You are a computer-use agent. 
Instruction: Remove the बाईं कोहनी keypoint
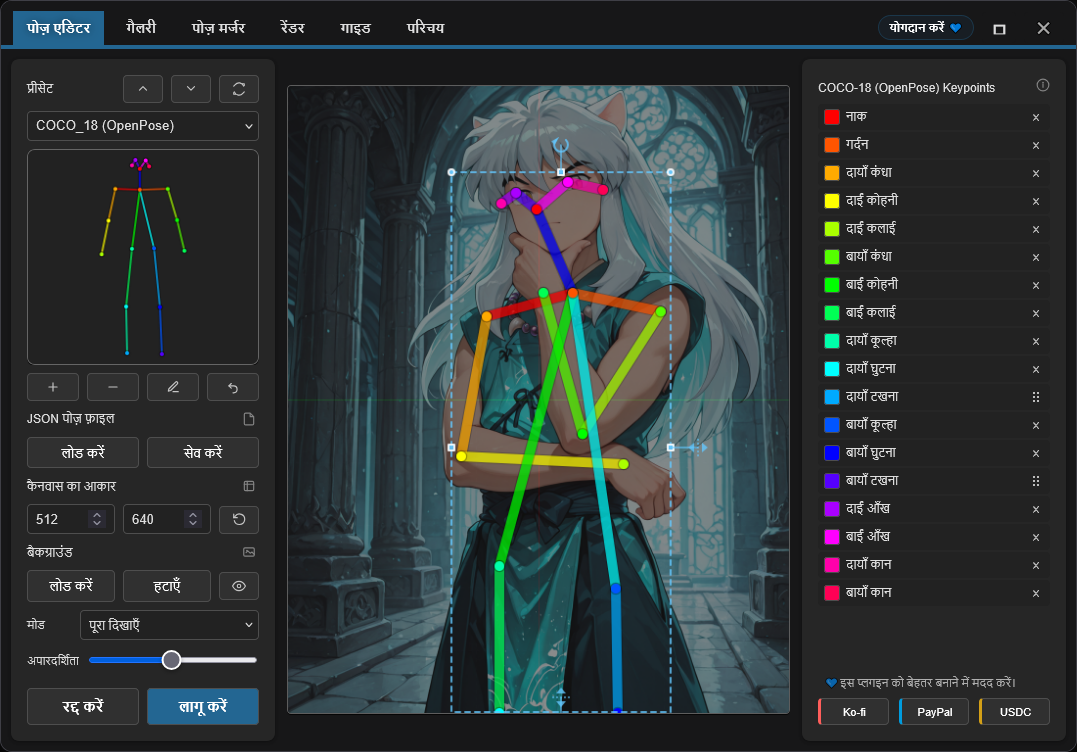tap(1036, 286)
